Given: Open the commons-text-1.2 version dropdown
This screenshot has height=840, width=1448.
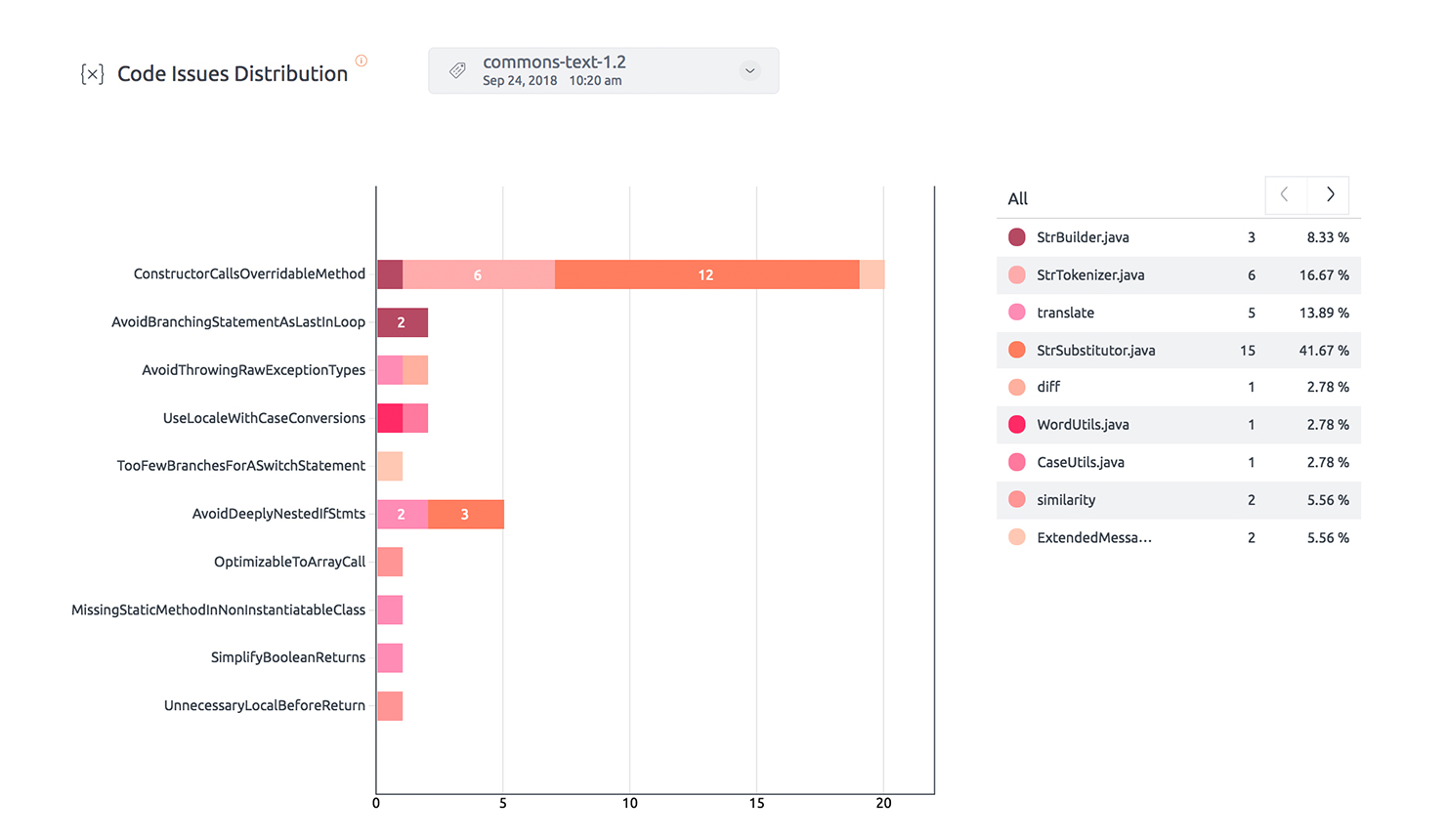Looking at the screenshot, I should tap(603, 70).
